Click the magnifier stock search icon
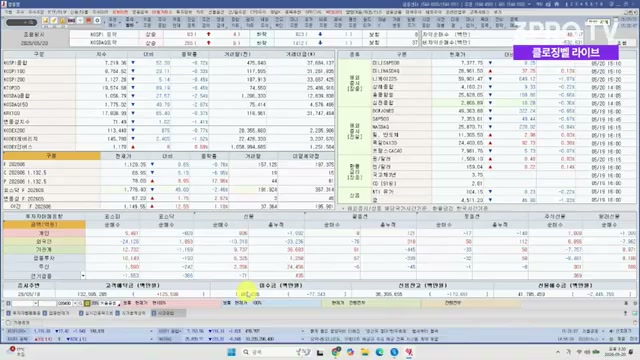Image resolution: width=640 pixels, height=360 pixels. pos(80,303)
